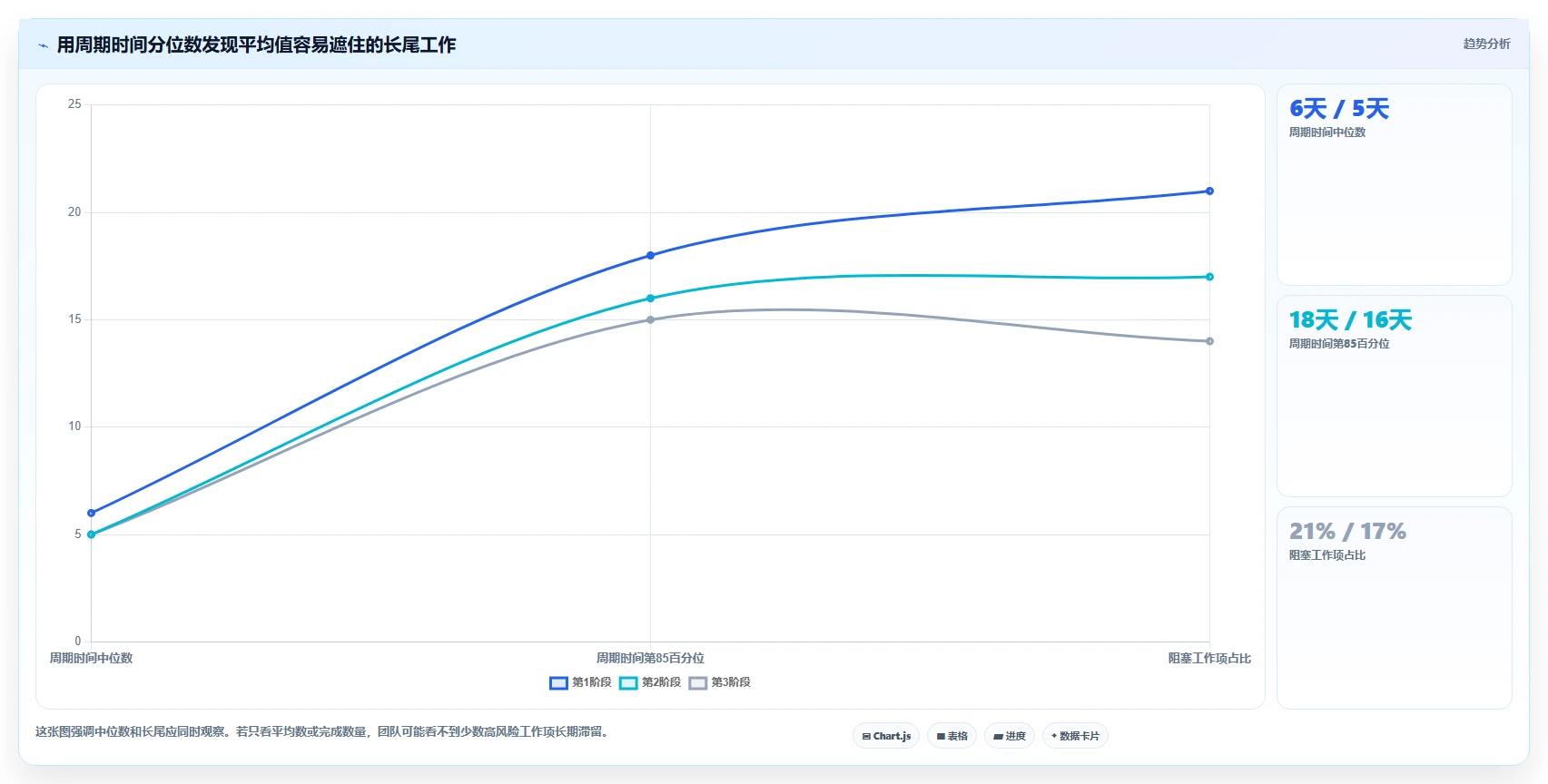Click the blue data point at 阻塞工作项占比
This screenshot has height=784, width=1548.
click(1209, 191)
